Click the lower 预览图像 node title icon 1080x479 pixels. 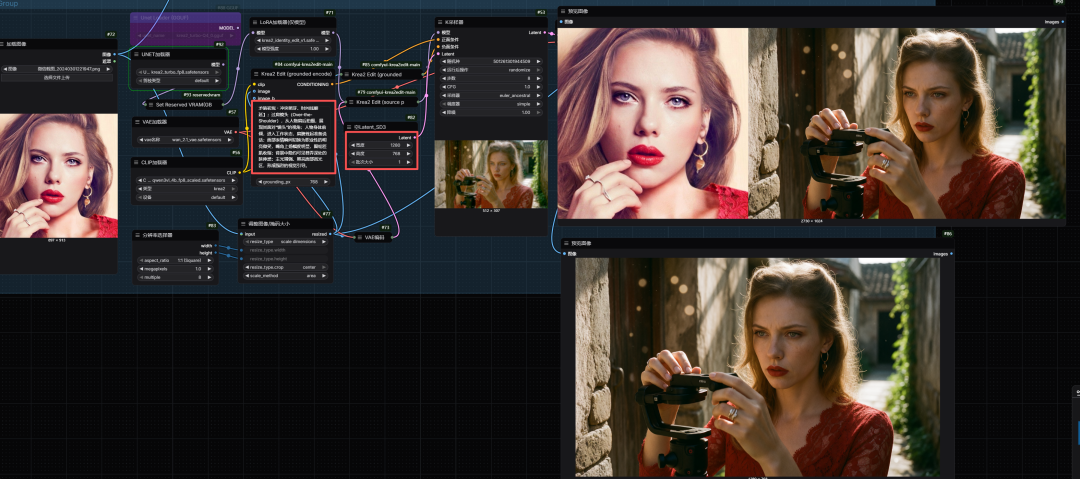[566, 243]
